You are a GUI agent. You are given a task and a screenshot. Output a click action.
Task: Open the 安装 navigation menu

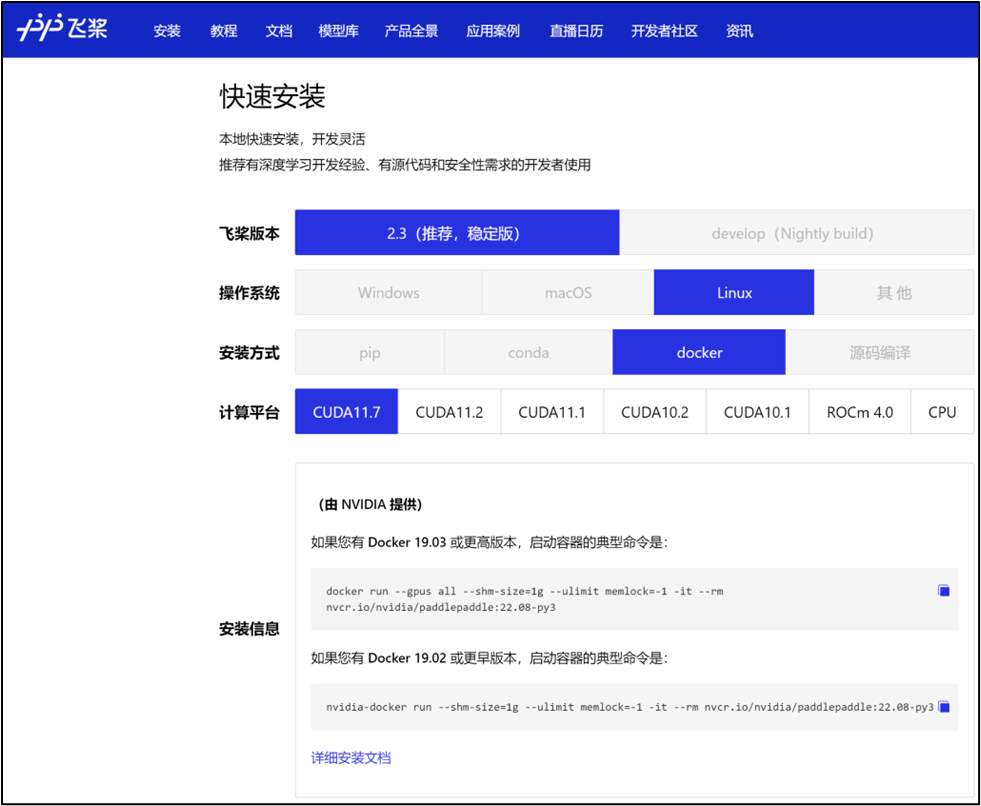[x=167, y=31]
